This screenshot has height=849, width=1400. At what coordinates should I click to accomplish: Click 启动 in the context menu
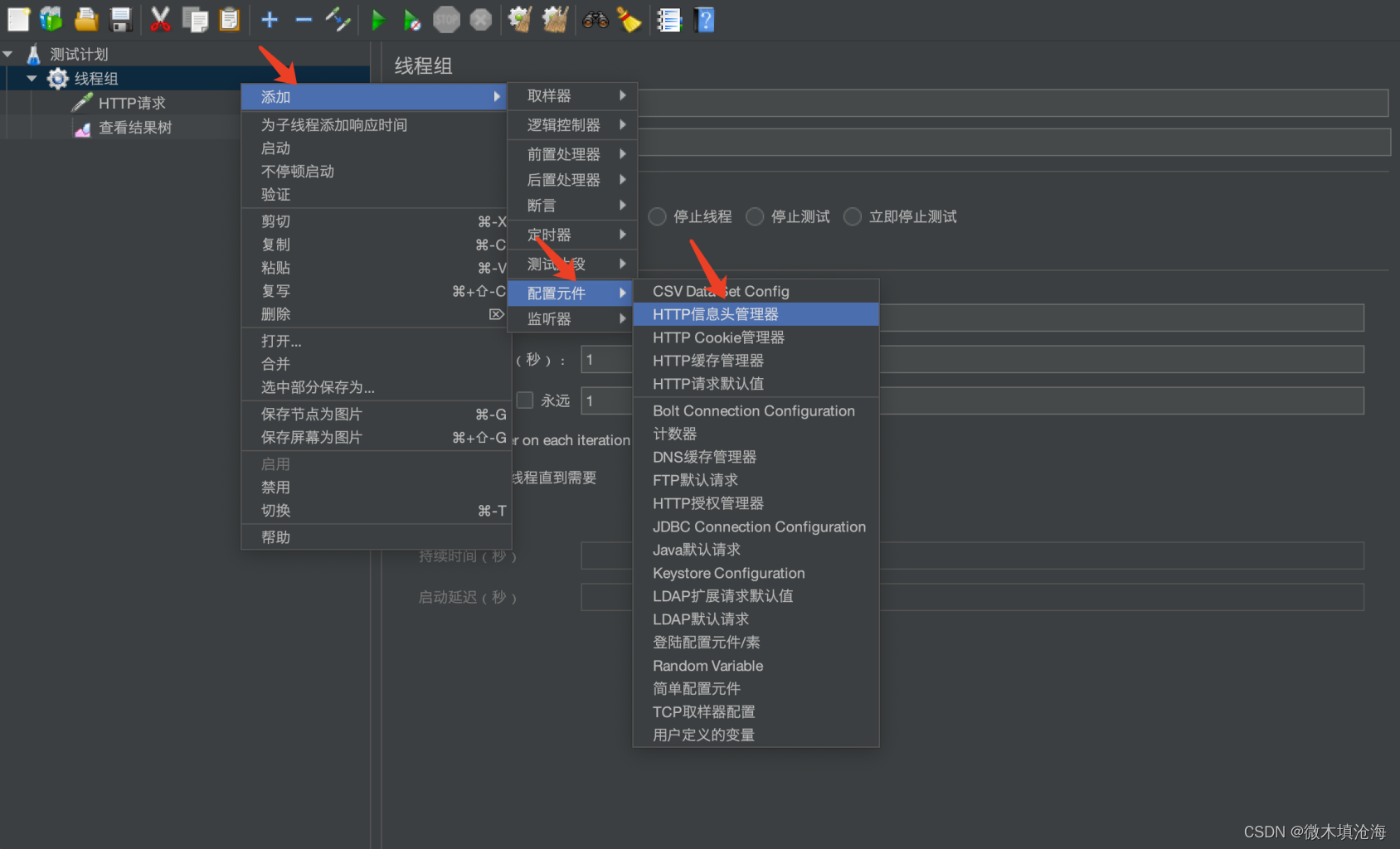[x=376, y=148]
